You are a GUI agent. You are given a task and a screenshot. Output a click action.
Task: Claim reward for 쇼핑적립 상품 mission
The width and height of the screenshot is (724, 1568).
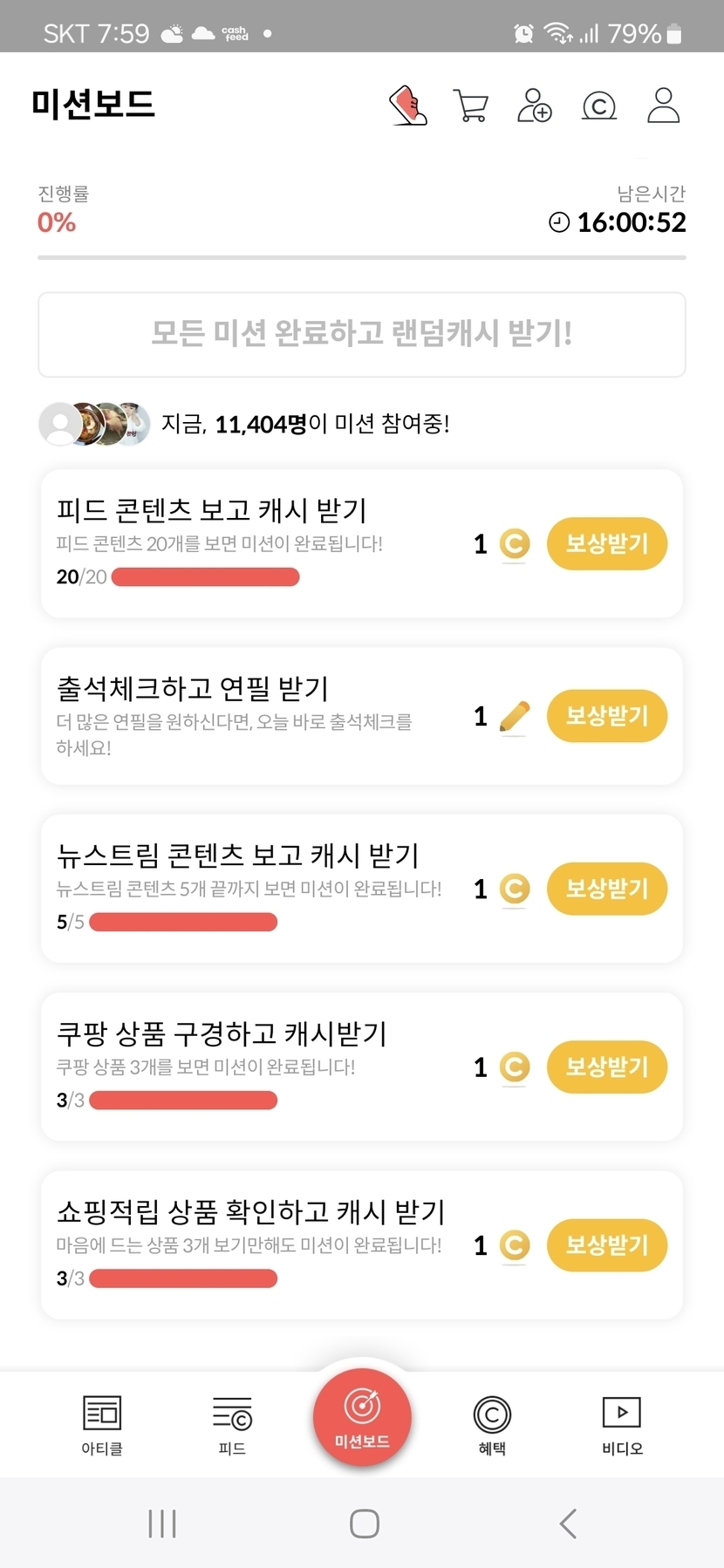tap(606, 1244)
